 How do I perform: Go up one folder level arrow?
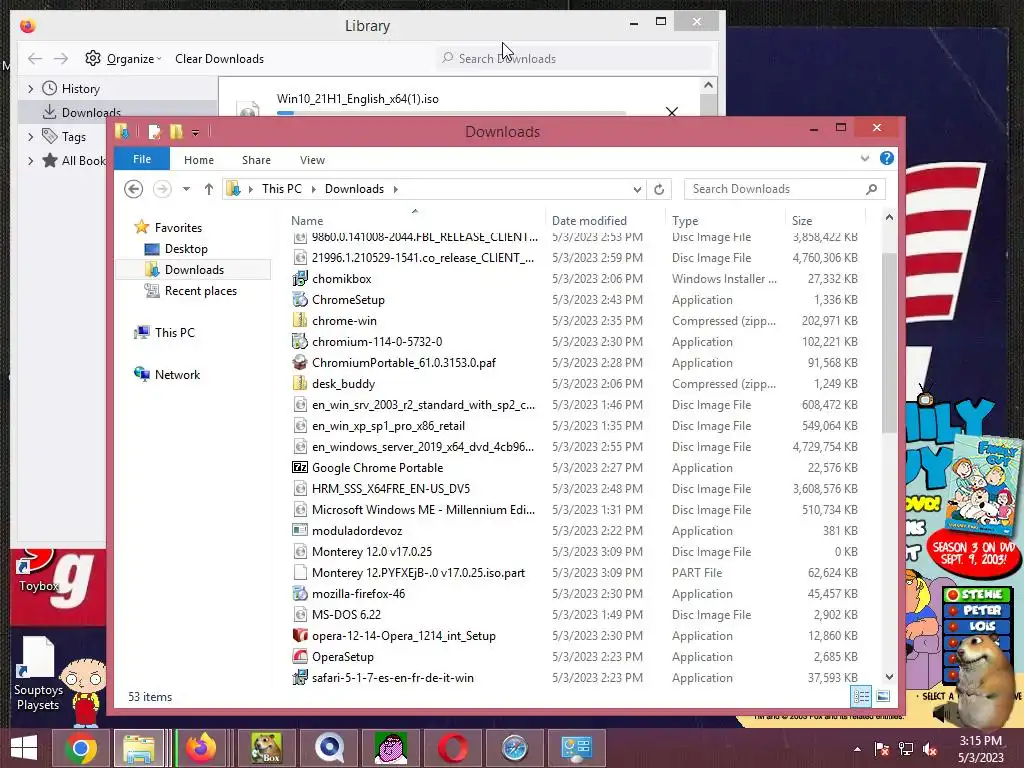pyautogui.click(x=208, y=189)
